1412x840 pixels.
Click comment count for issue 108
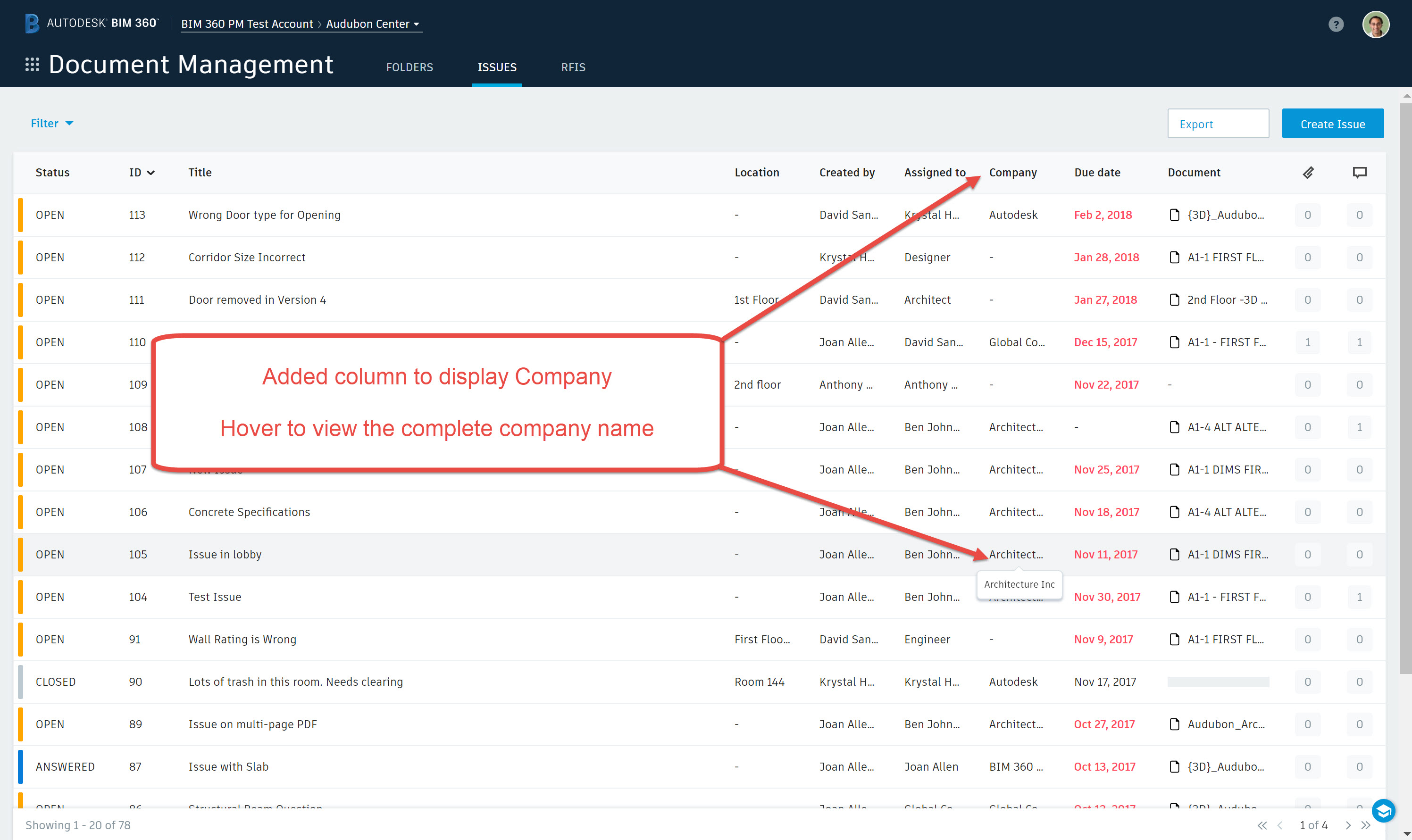[1359, 427]
